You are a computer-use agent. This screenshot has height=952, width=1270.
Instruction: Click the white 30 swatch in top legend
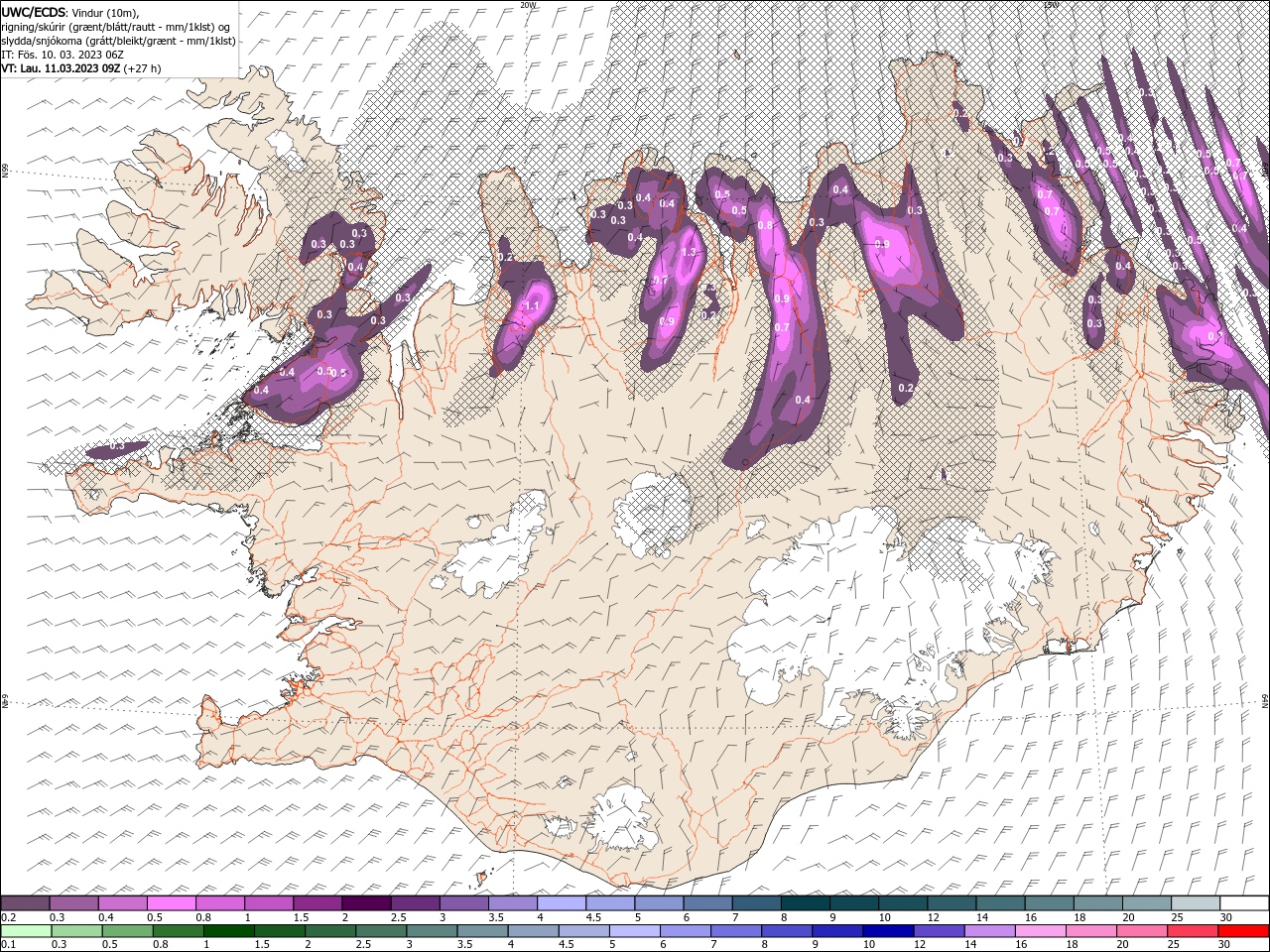(x=1244, y=903)
